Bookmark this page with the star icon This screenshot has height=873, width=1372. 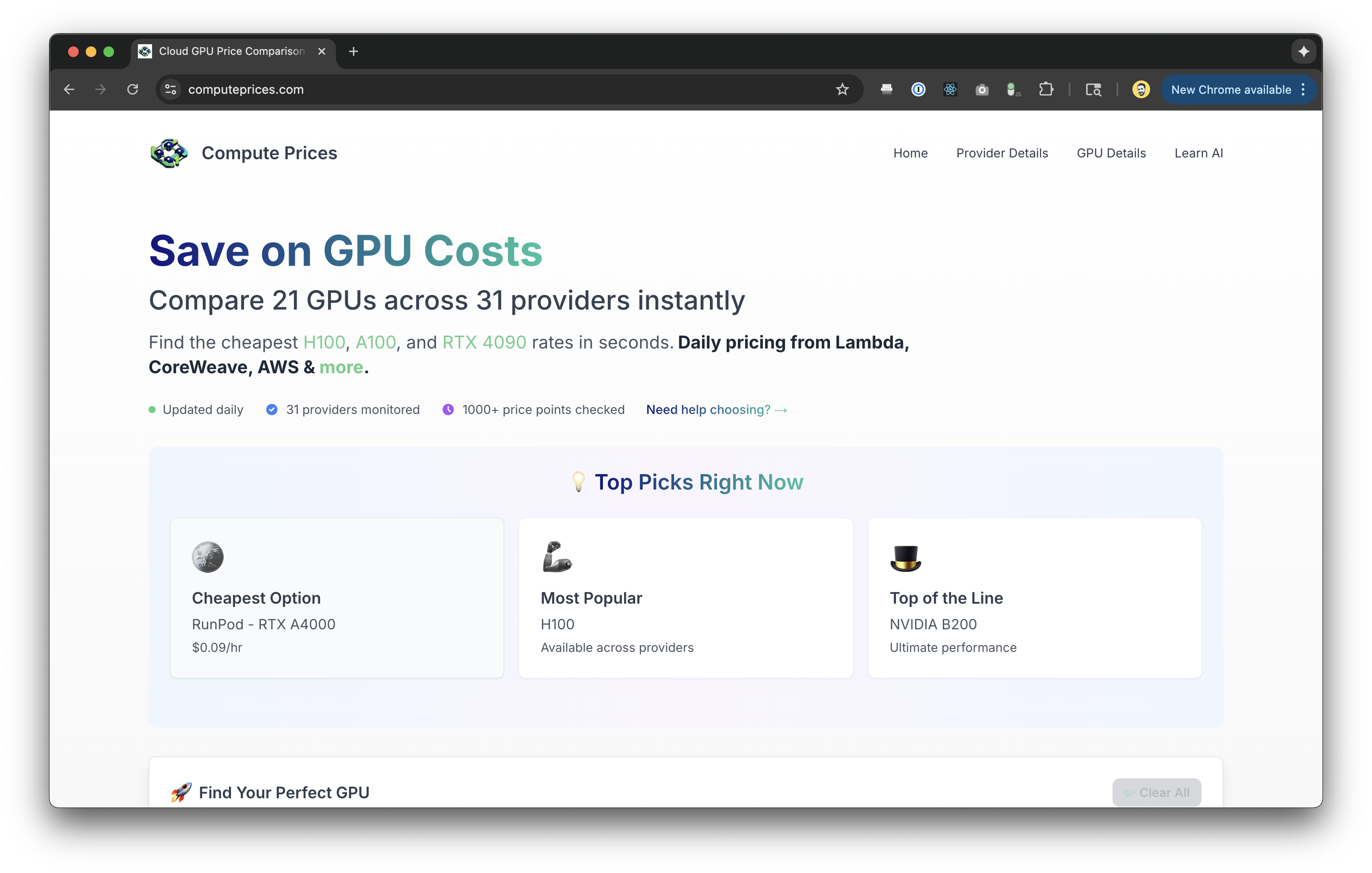coord(842,89)
